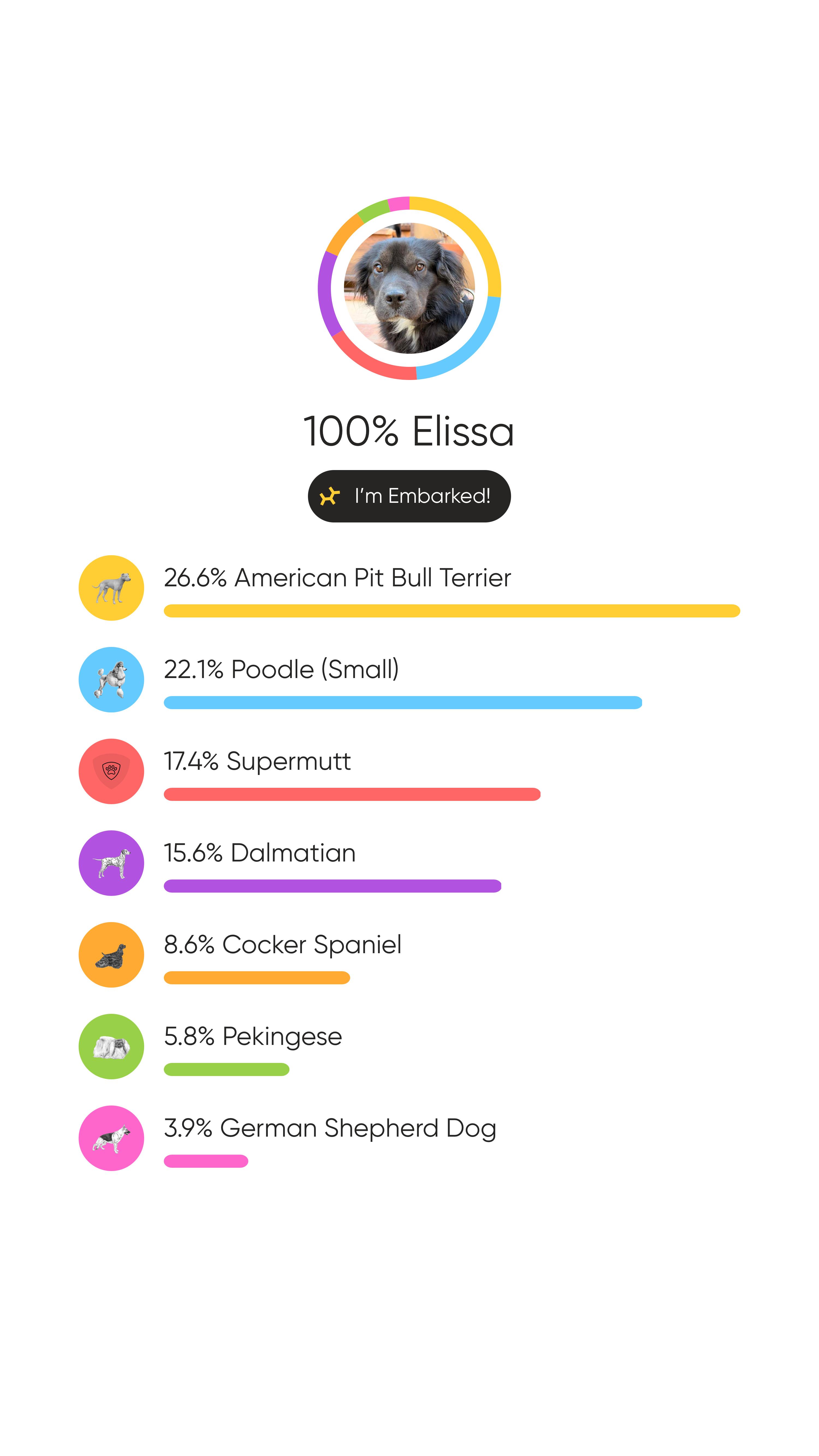Open Elissa's dog profile photo
The width and height of the screenshot is (819, 1456).
tap(409, 288)
